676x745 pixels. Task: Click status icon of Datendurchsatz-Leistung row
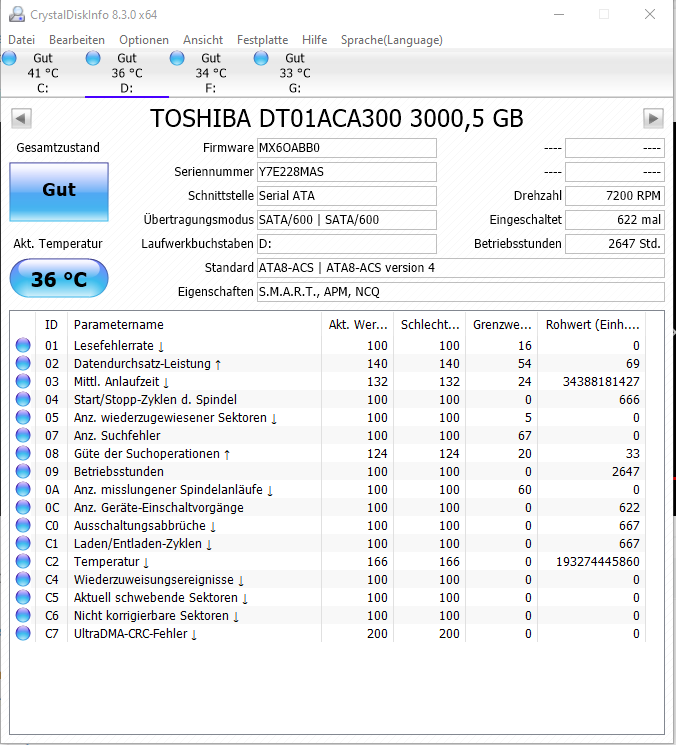(x=23, y=363)
